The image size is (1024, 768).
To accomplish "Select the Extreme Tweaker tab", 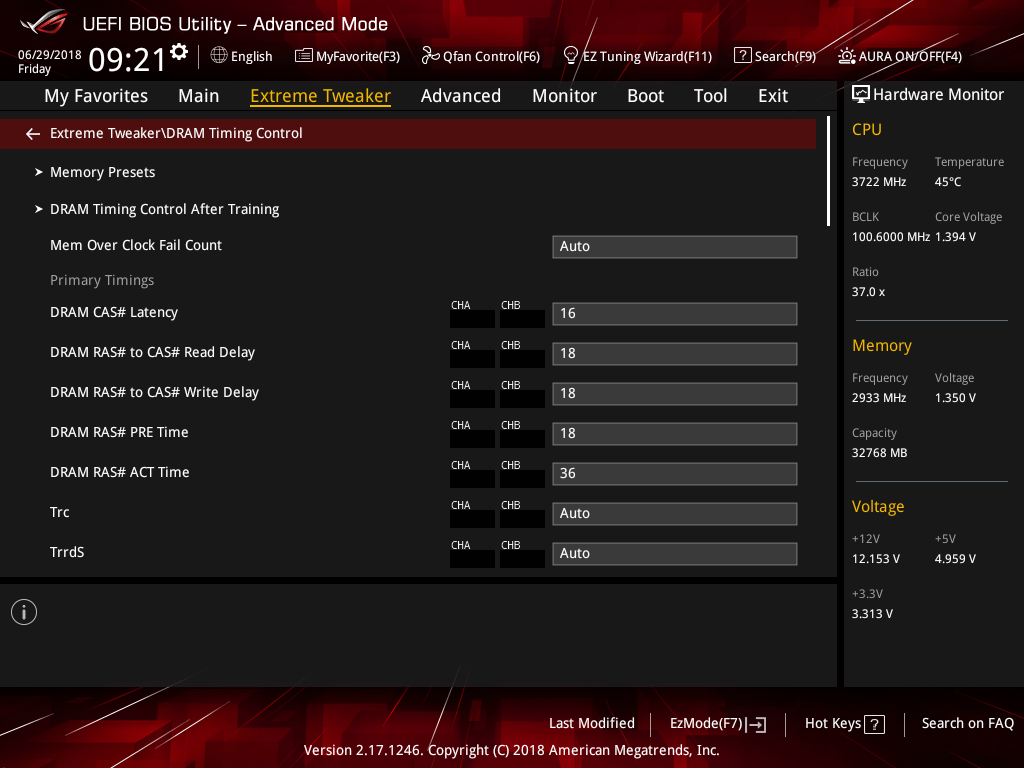I will 321,96.
